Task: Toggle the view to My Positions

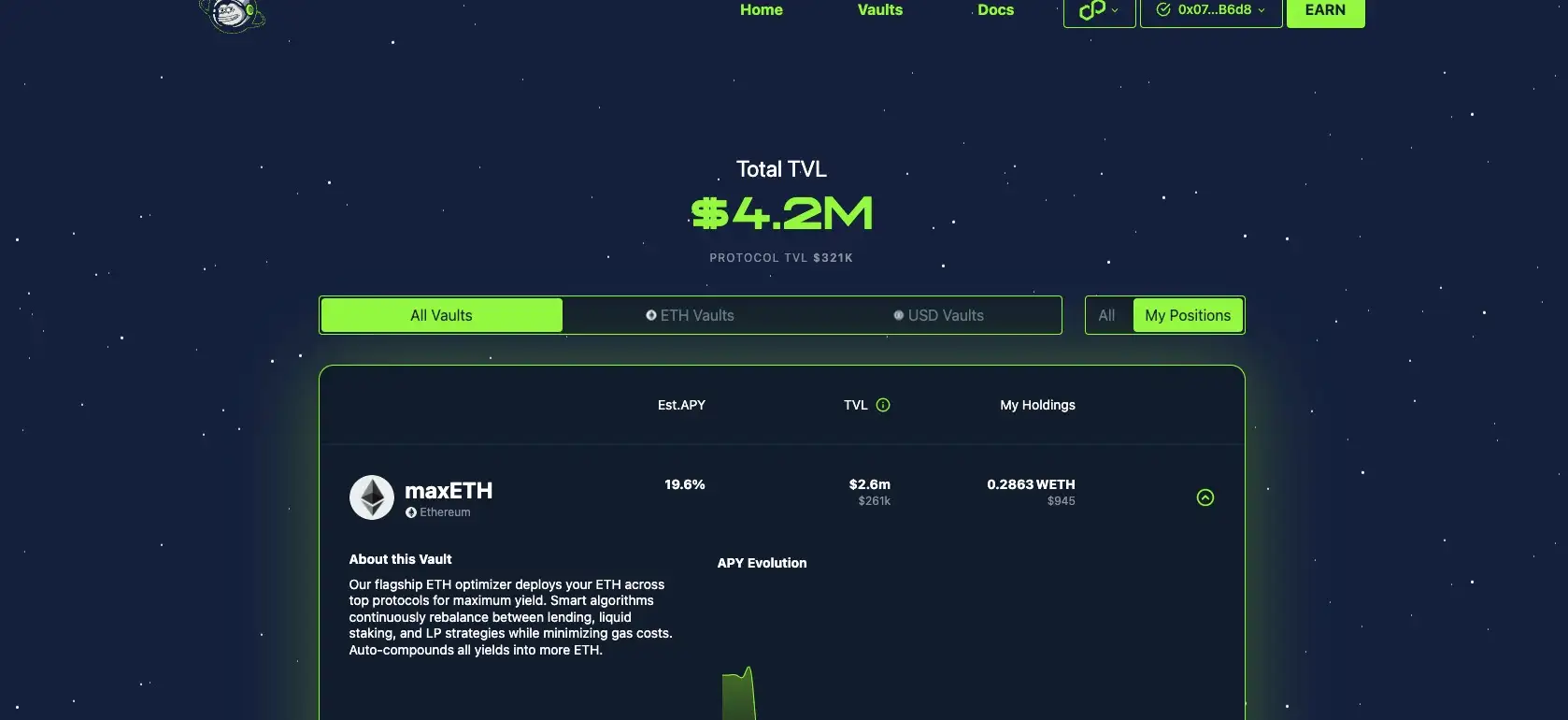Action: (1187, 315)
